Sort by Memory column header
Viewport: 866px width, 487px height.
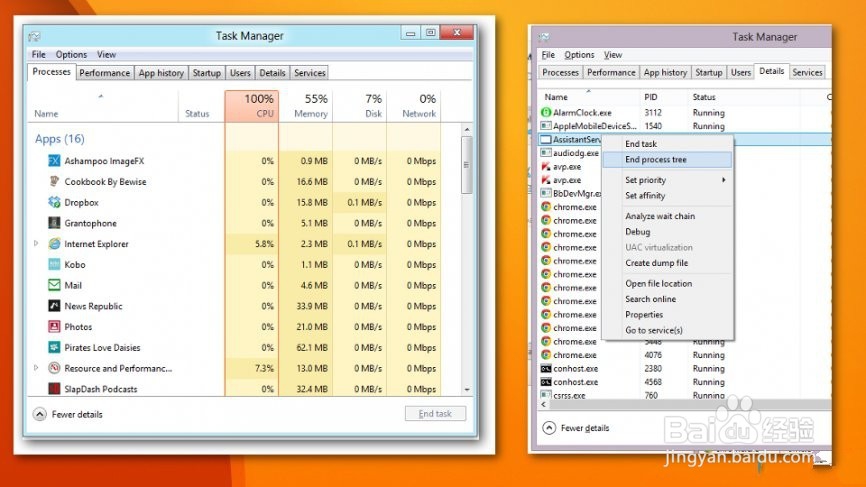[305, 106]
